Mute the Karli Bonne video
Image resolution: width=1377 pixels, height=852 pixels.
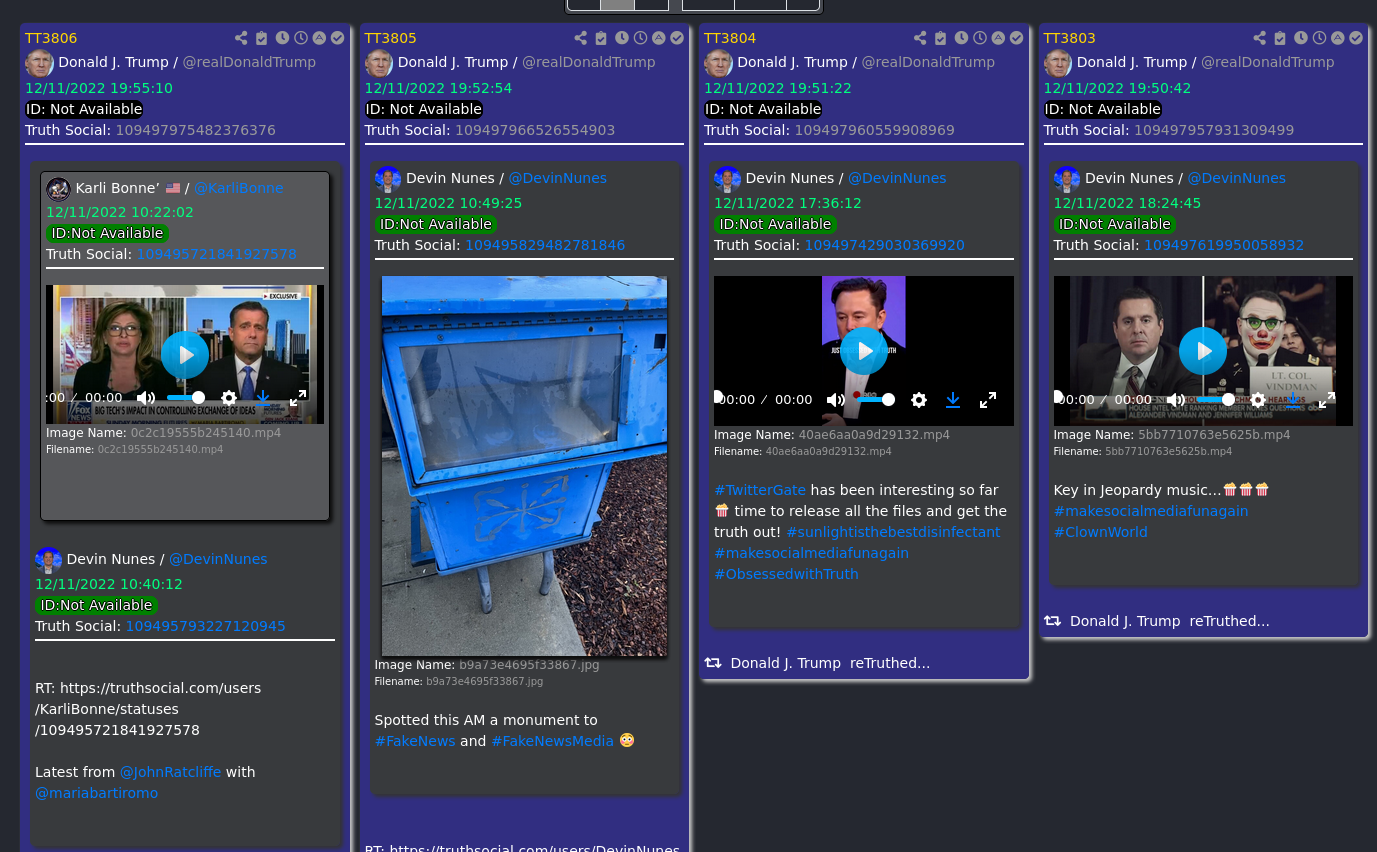tap(146, 398)
